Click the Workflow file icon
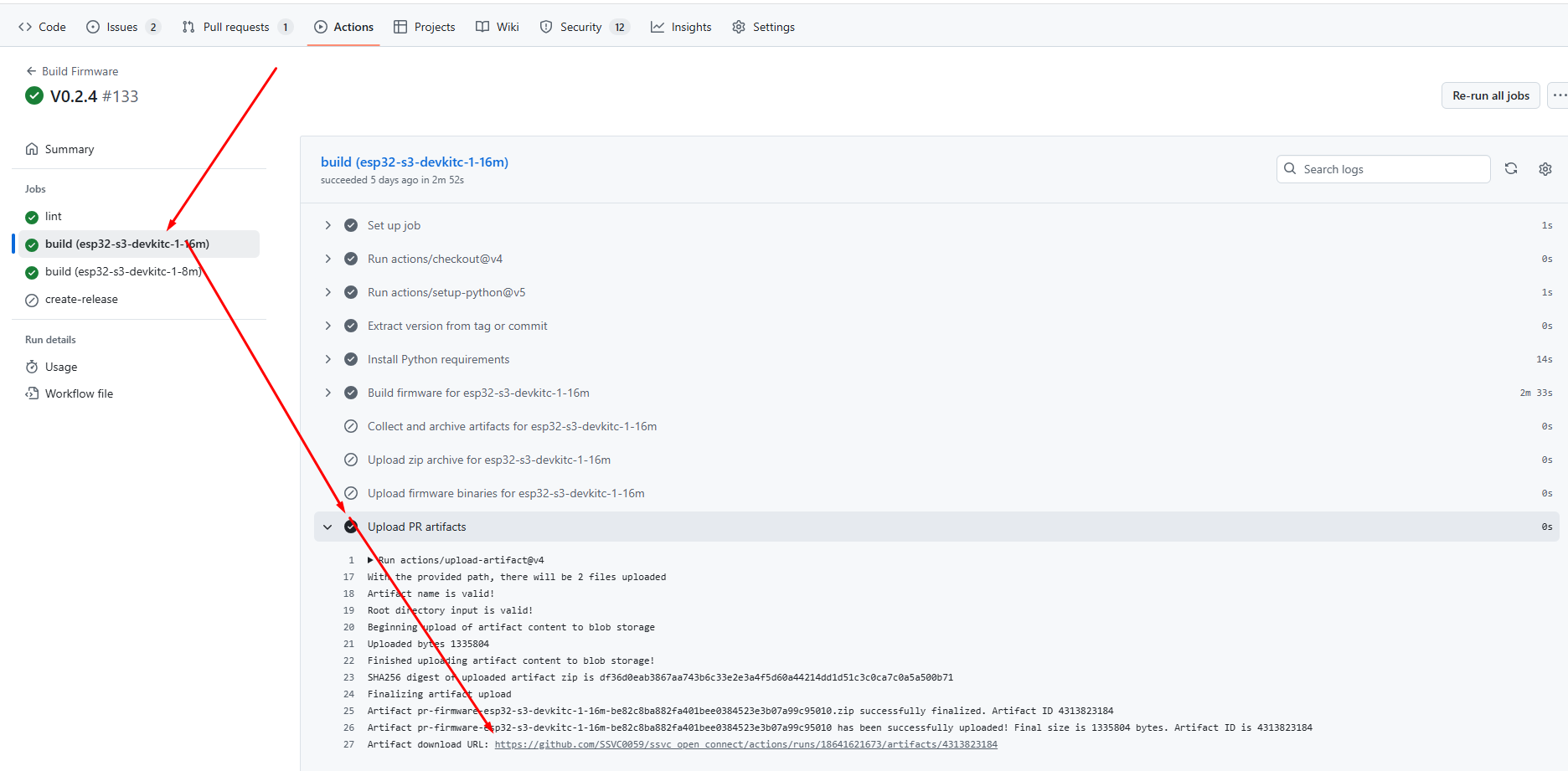The image size is (1568, 771). click(32, 393)
